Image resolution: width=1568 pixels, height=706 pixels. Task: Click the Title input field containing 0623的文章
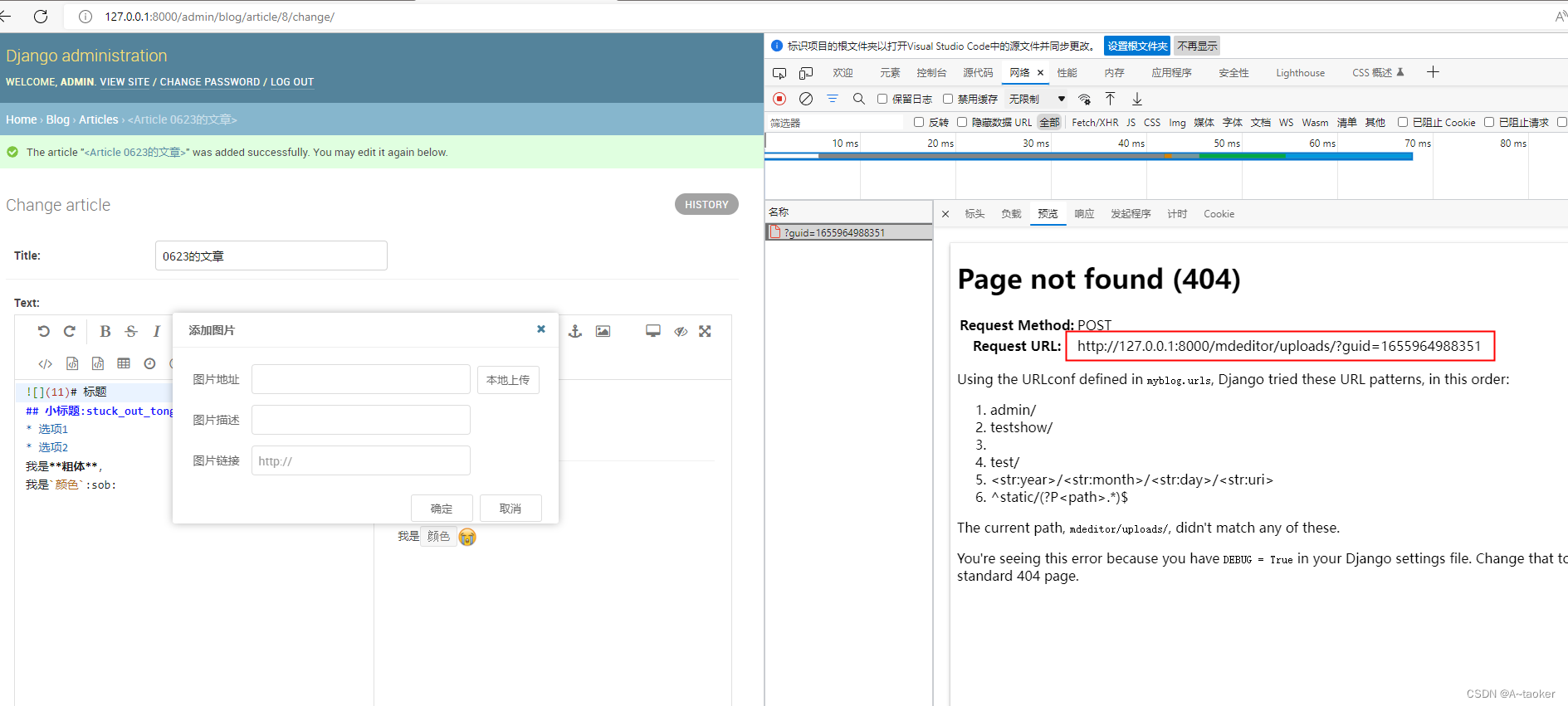coord(271,256)
